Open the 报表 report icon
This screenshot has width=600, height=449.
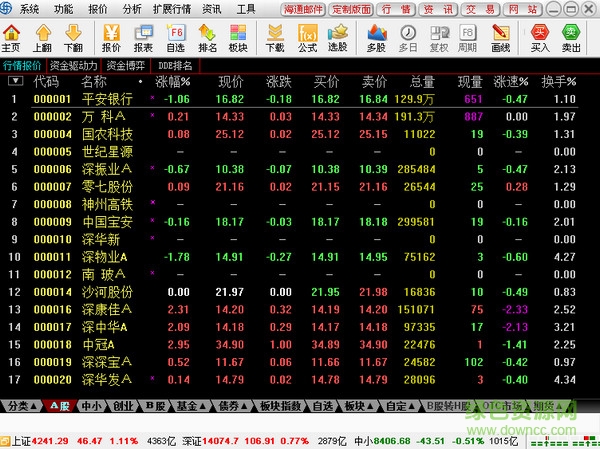[143, 38]
